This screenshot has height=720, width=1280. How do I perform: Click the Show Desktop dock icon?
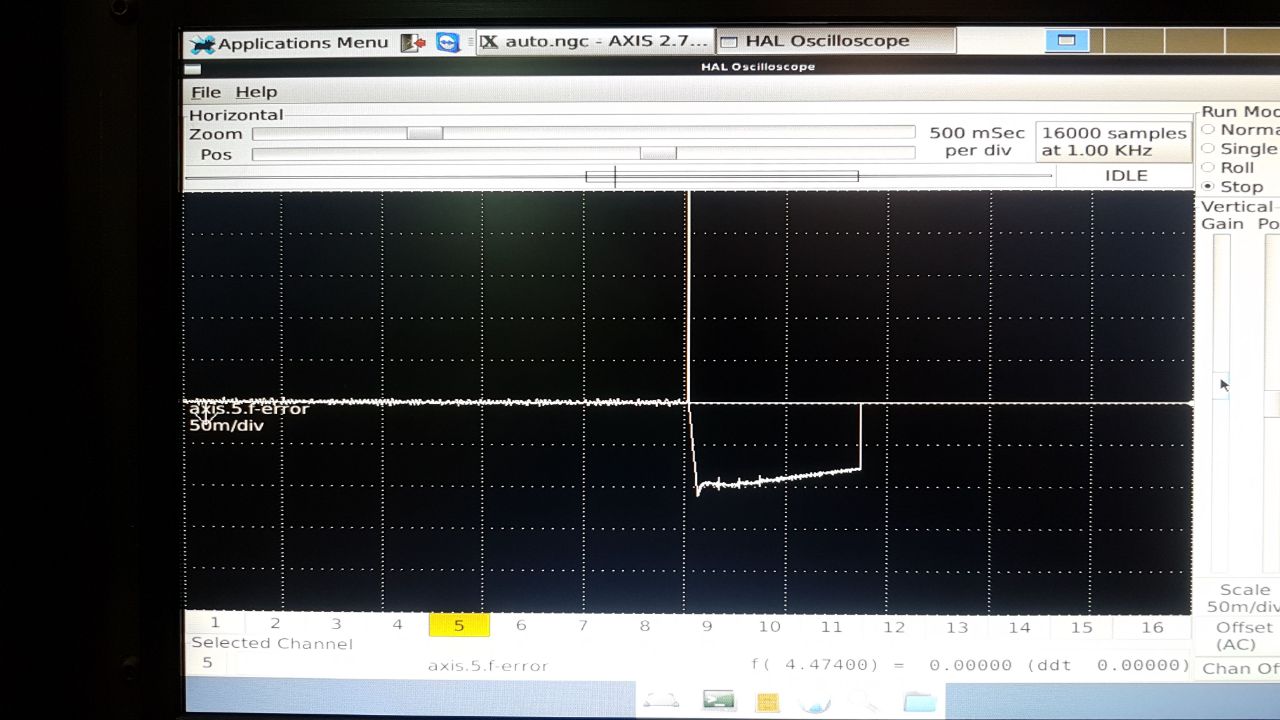[x=661, y=701]
